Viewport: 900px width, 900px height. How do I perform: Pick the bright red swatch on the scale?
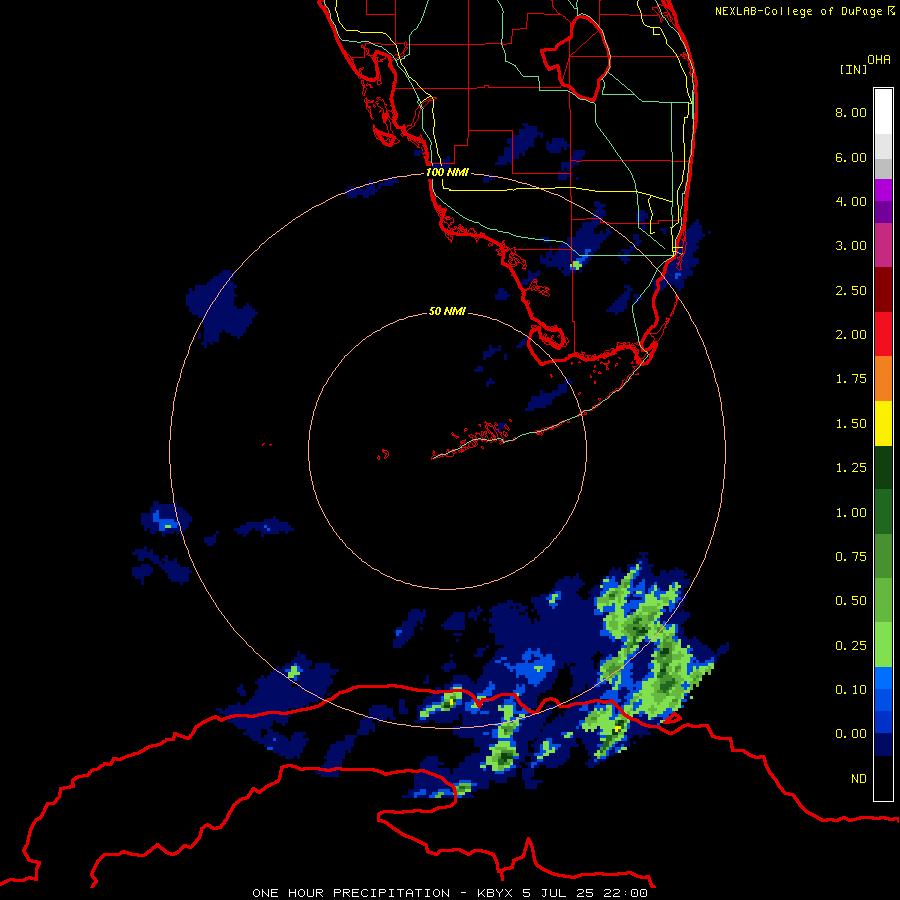pos(883,335)
